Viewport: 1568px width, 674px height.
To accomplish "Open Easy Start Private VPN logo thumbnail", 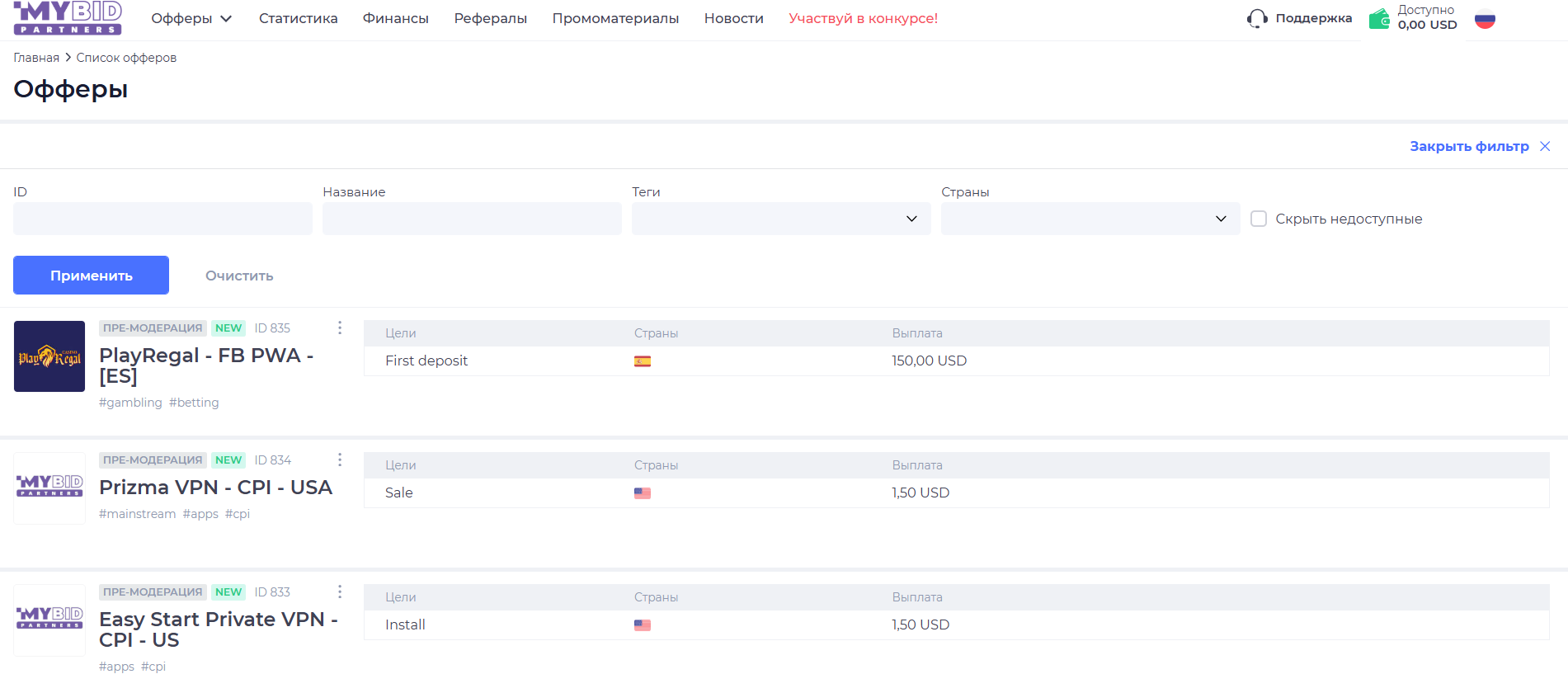I will tap(49, 620).
